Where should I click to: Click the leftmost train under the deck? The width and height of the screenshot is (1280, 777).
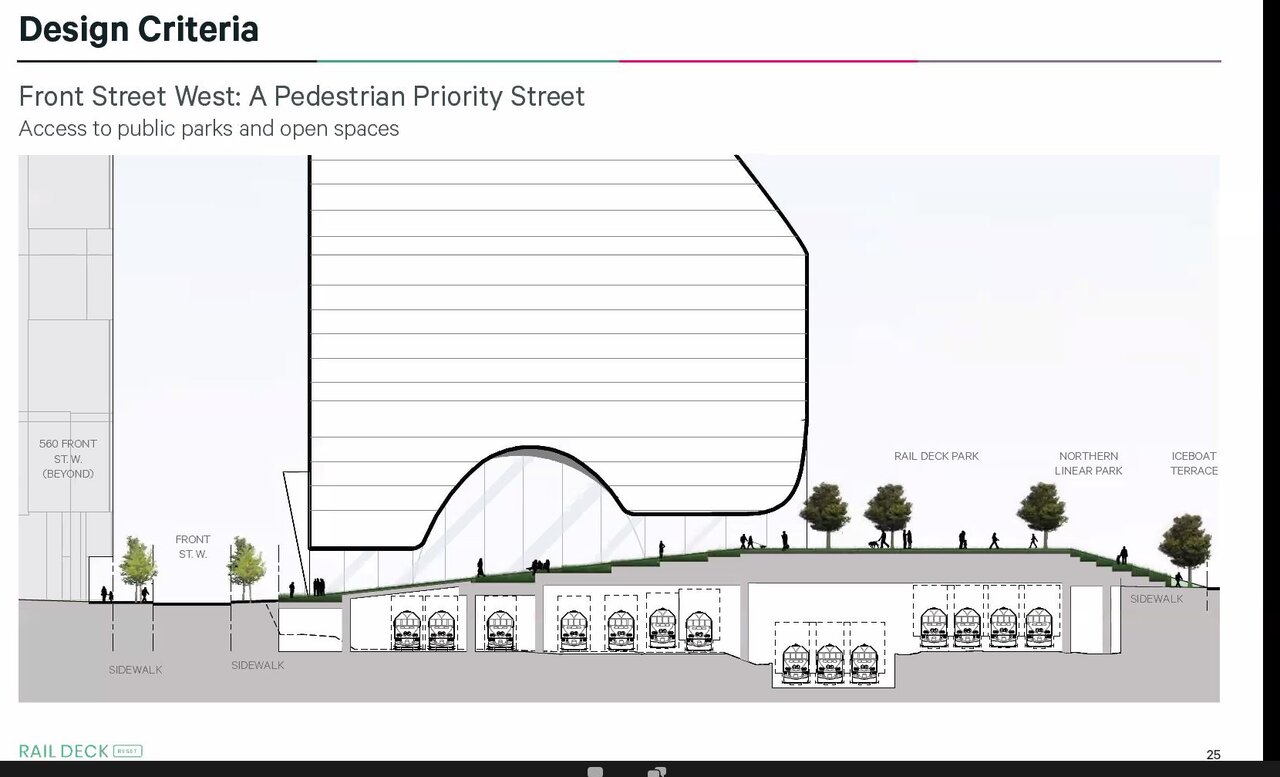(407, 629)
